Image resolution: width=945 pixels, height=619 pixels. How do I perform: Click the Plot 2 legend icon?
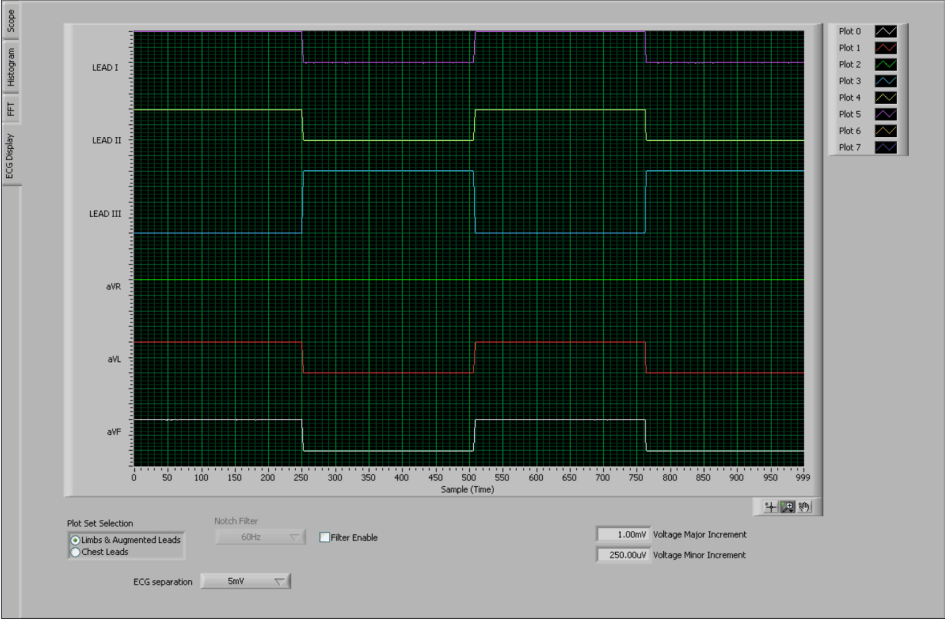[885, 64]
